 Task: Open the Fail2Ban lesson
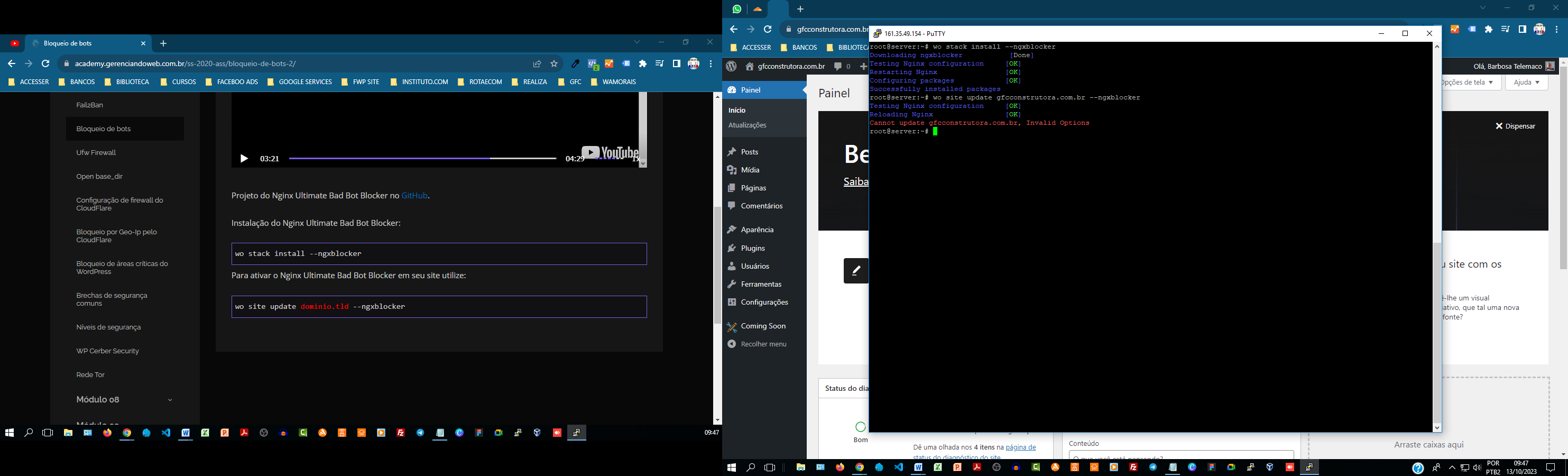[x=89, y=105]
